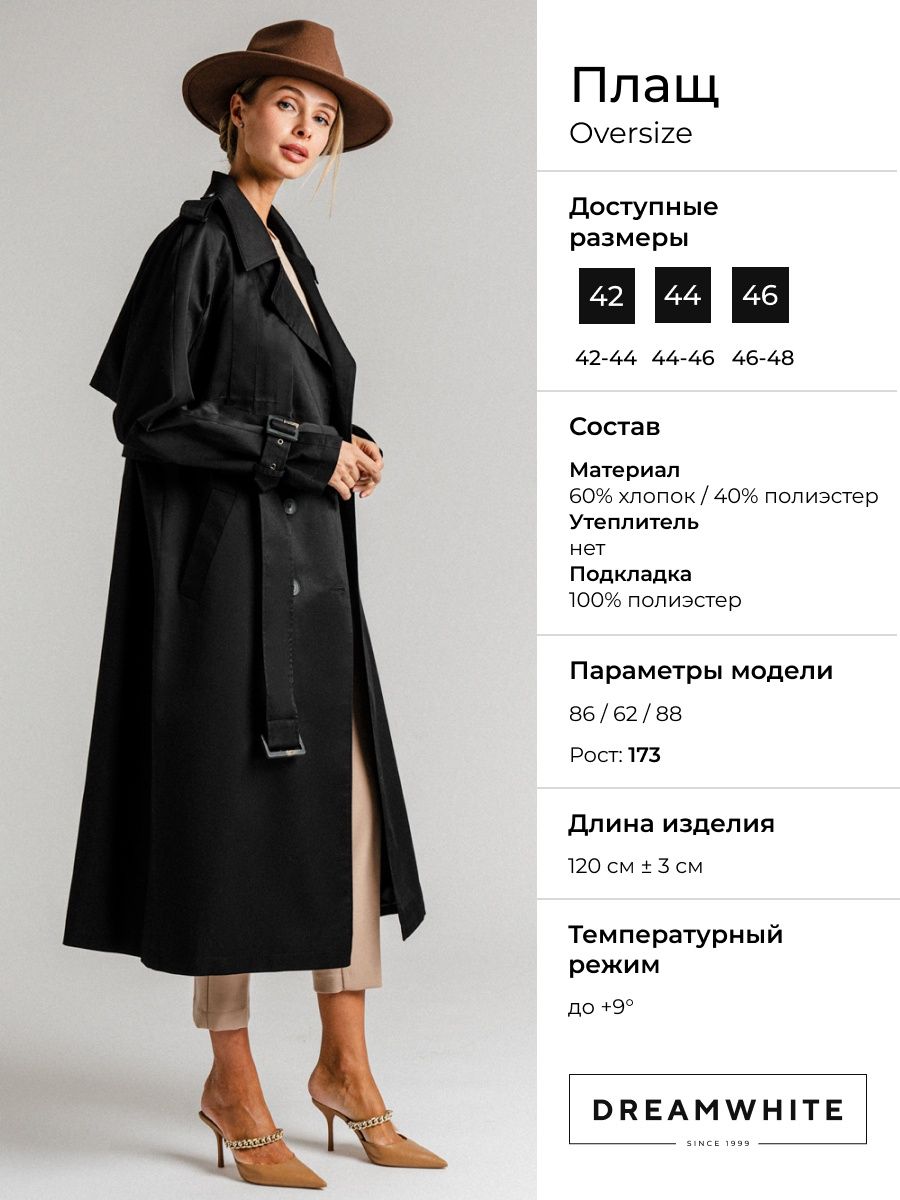
Task: Click the Состав section heading
Action: pyautogui.click(x=615, y=426)
